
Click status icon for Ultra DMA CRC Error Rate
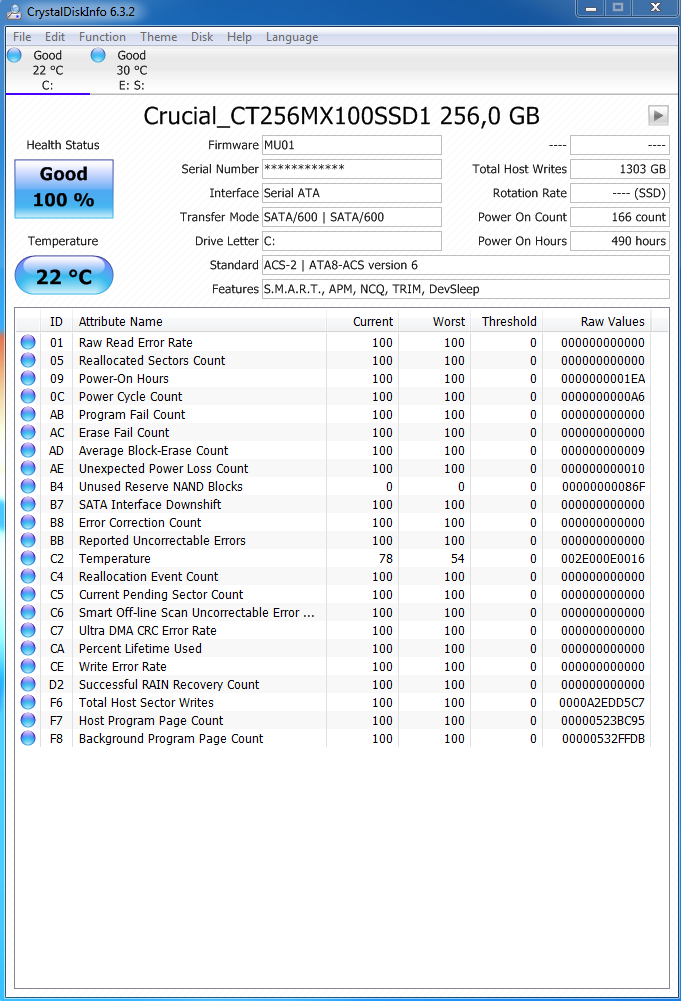click(x=28, y=630)
